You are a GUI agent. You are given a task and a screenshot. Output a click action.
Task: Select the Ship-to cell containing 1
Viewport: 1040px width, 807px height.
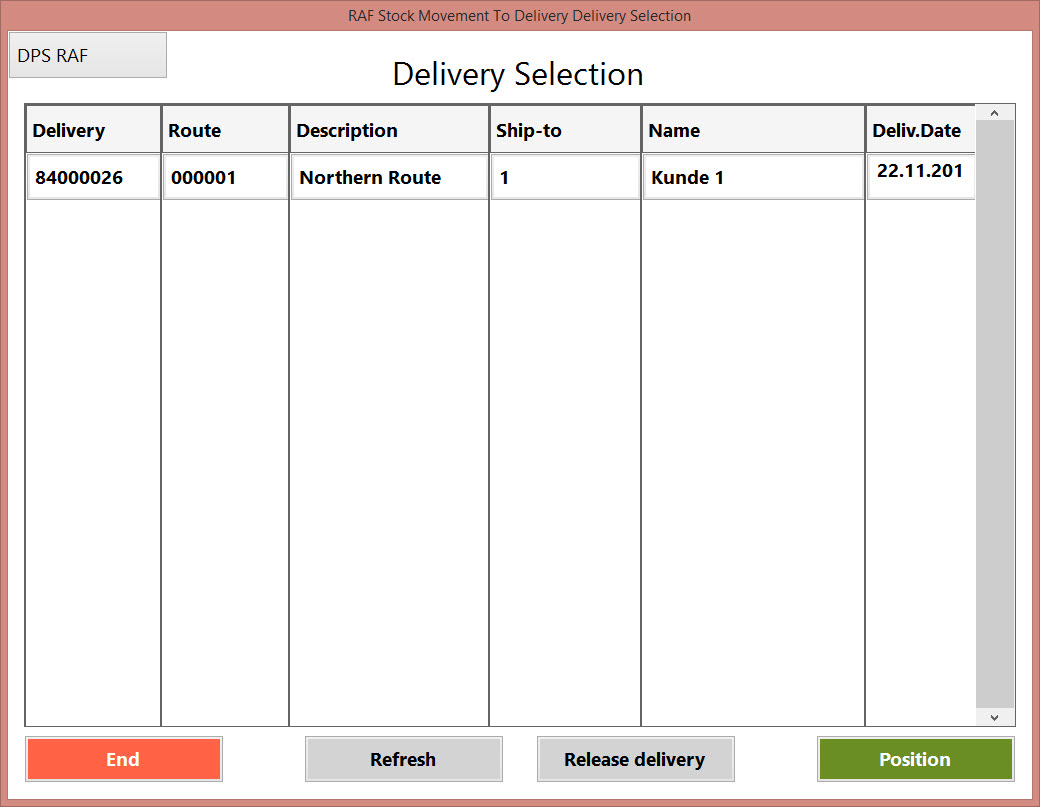tap(565, 178)
